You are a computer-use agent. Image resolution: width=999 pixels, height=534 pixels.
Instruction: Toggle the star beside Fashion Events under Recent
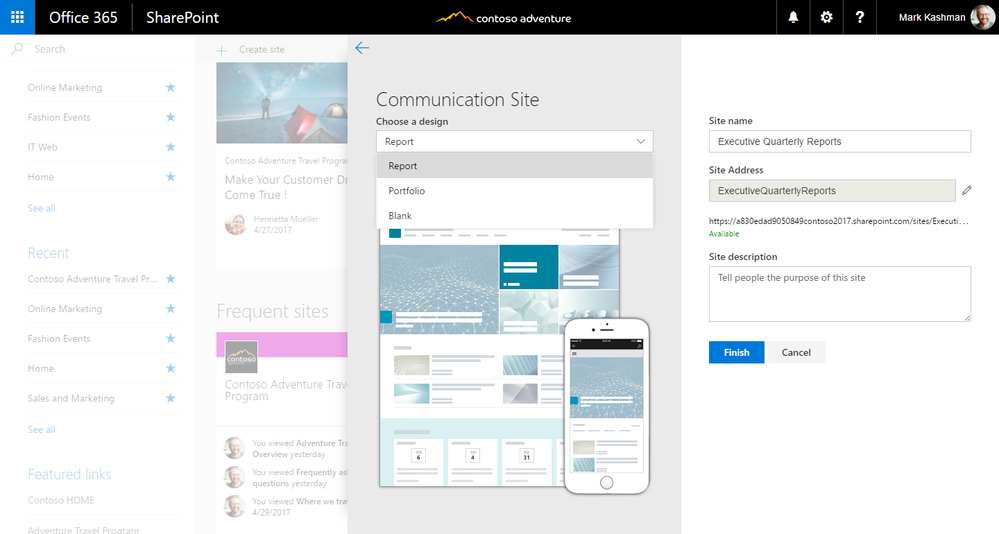(x=170, y=338)
